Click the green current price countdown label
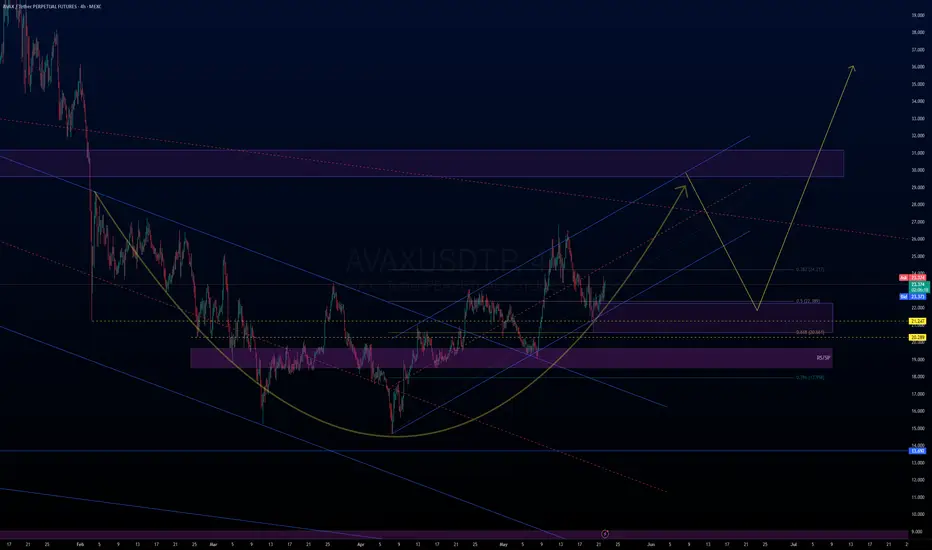 point(919,287)
